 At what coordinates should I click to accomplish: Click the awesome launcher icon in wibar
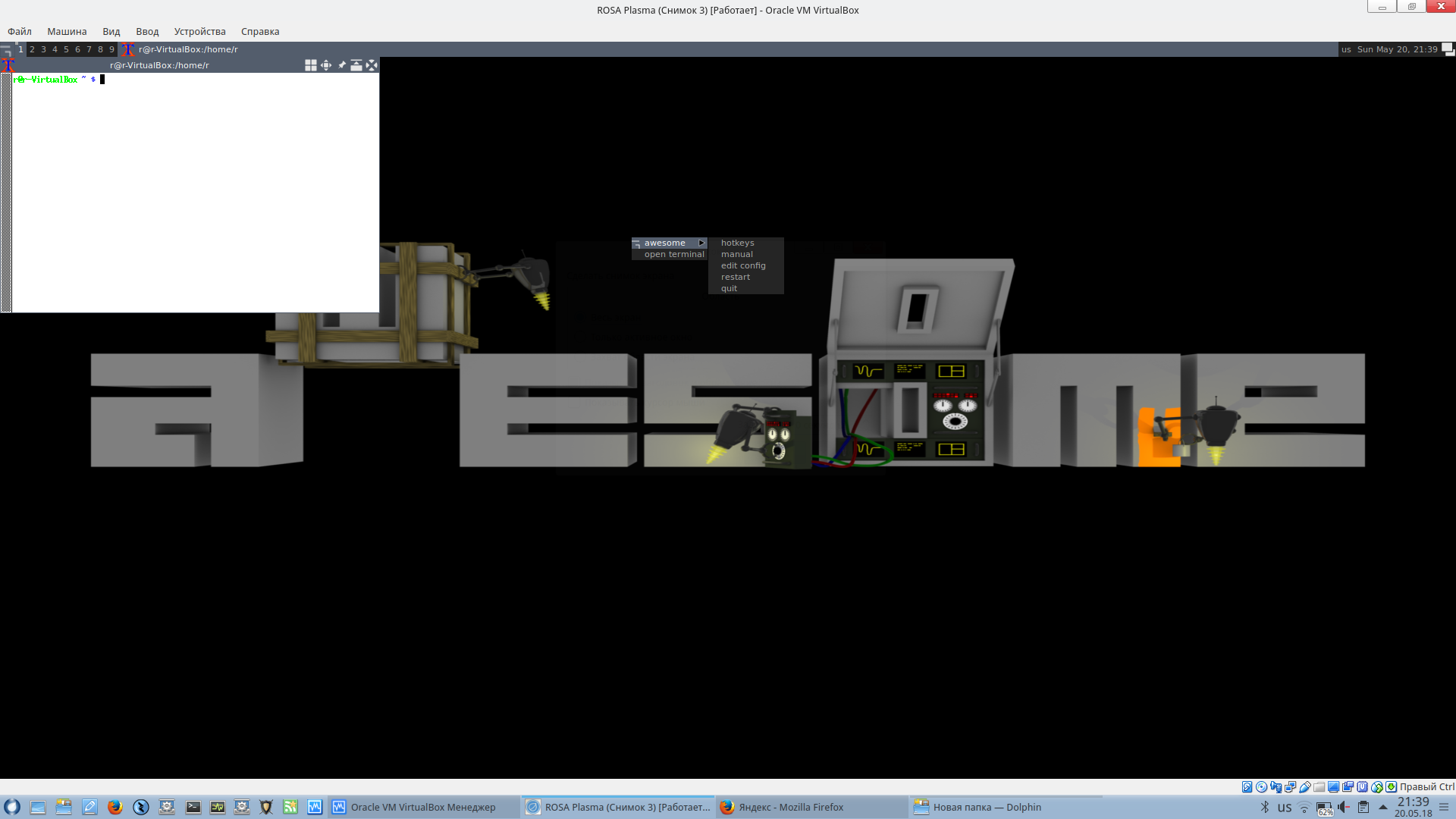pyautogui.click(x=6, y=49)
